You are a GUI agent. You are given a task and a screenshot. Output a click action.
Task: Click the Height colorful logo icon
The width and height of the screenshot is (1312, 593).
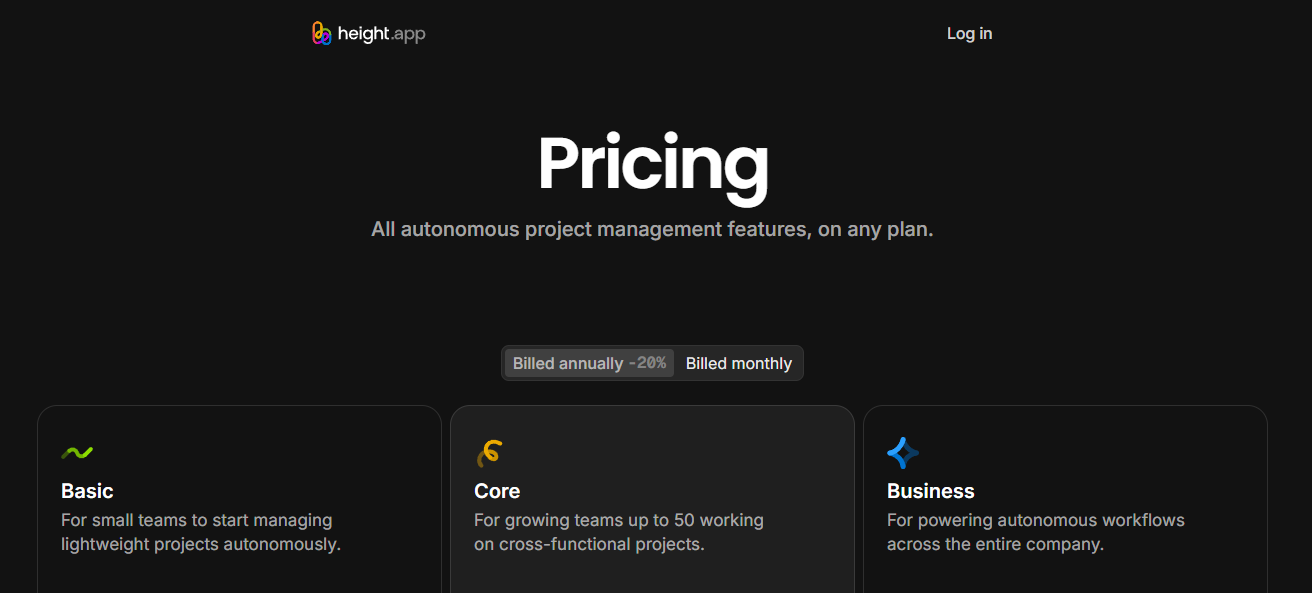pos(321,34)
